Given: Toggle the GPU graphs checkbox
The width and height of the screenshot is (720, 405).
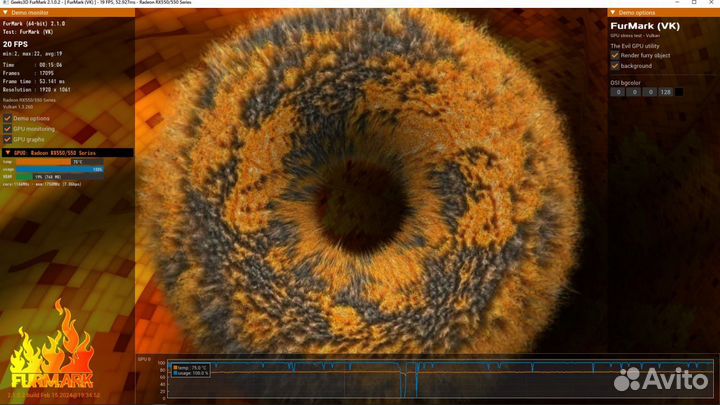Looking at the screenshot, I should pyautogui.click(x=7, y=140).
